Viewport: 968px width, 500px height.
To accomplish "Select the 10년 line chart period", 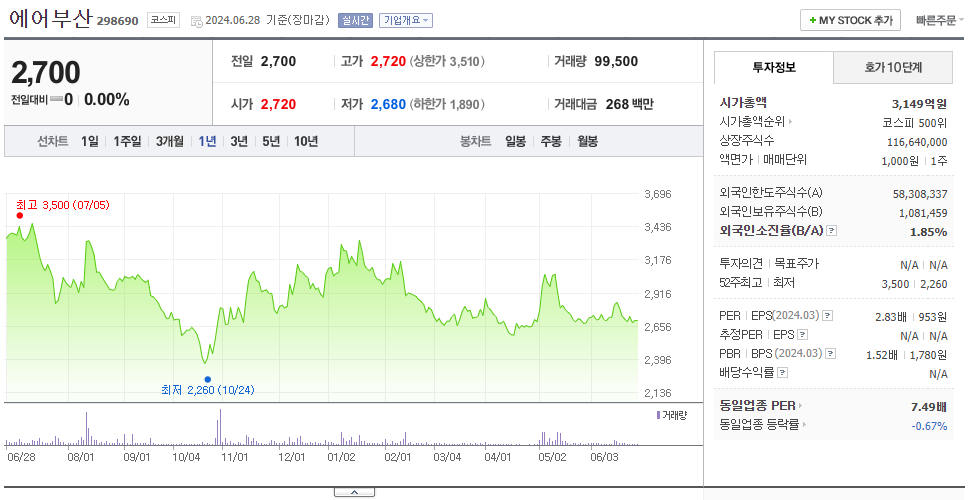I will pyautogui.click(x=306, y=141).
